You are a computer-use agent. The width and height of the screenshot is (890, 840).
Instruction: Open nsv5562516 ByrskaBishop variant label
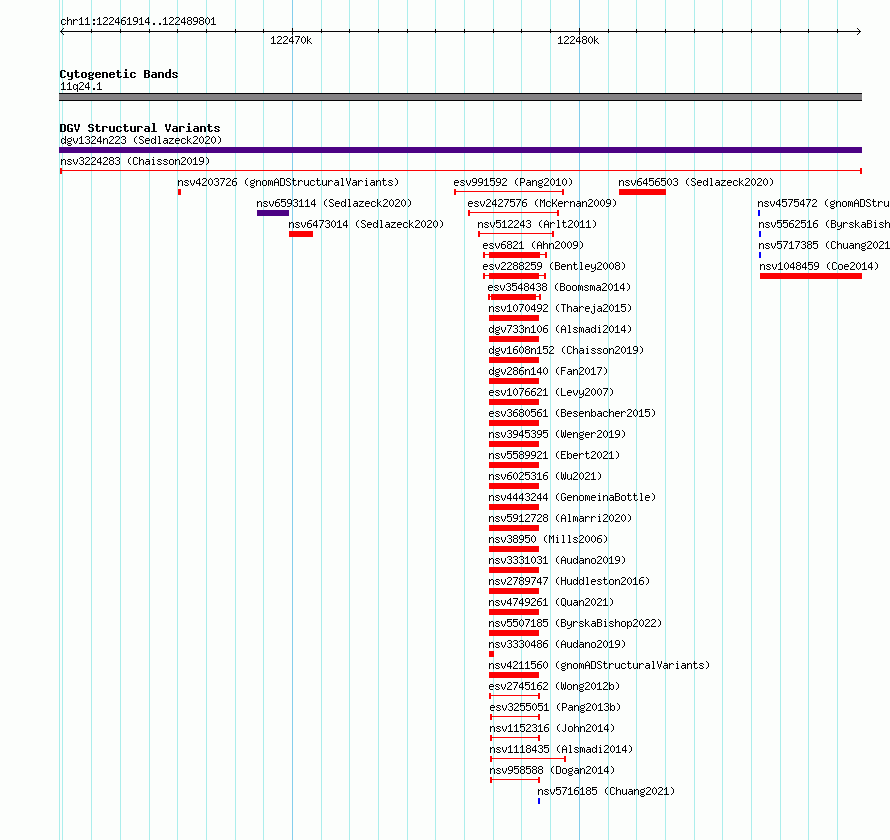pos(824,224)
